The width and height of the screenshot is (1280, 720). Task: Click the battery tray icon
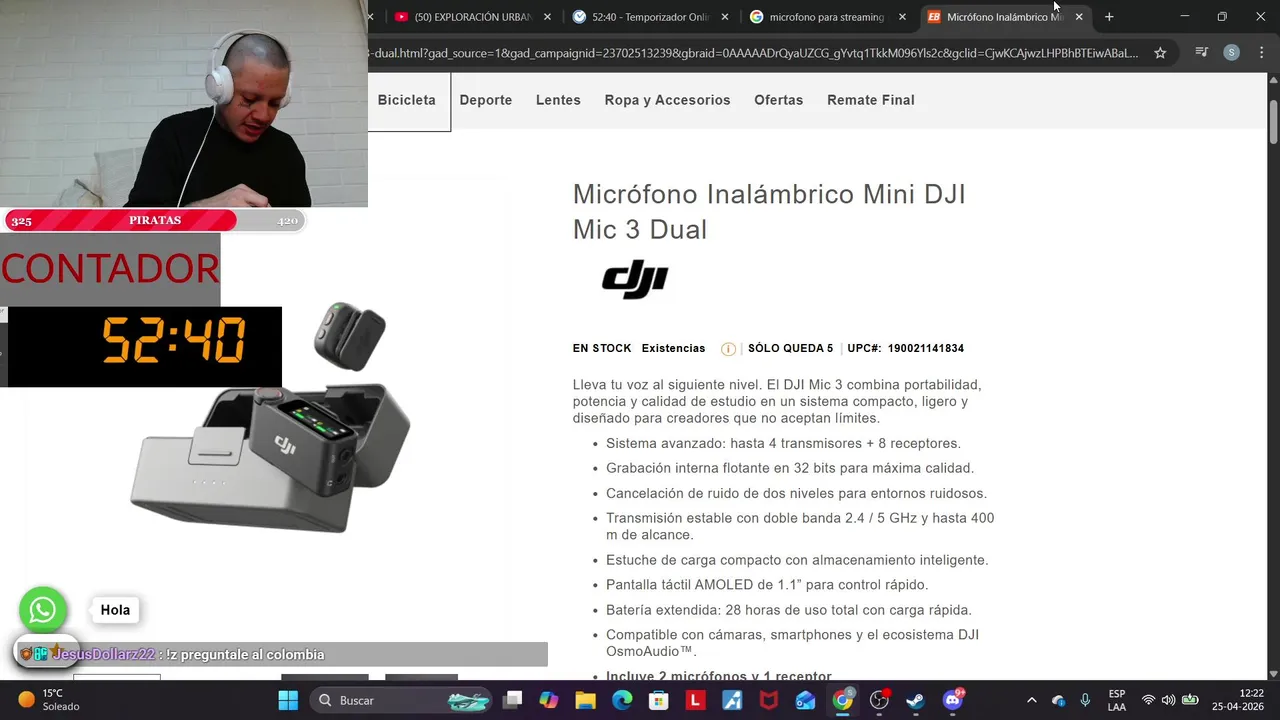pyautogui.click(x=1190, y=700)
